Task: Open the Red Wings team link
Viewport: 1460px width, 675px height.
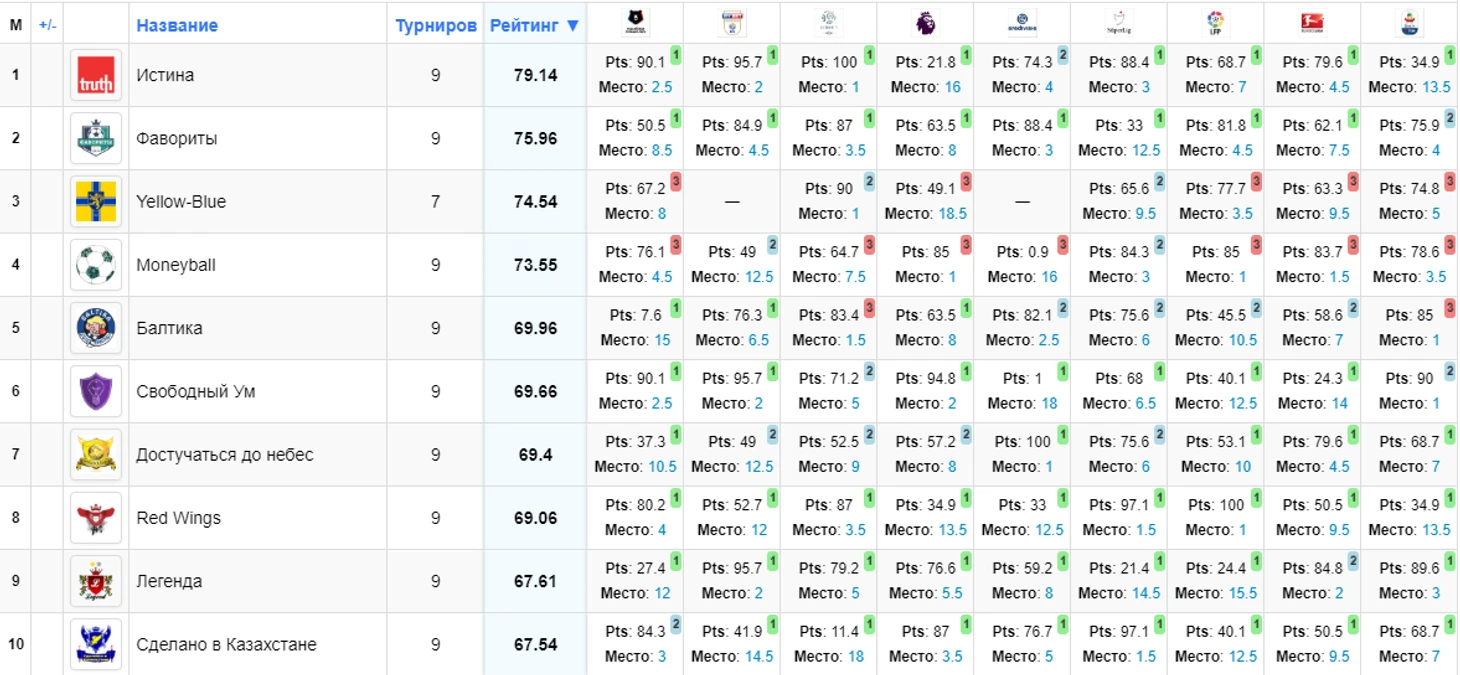Action: tap(178, 518)
